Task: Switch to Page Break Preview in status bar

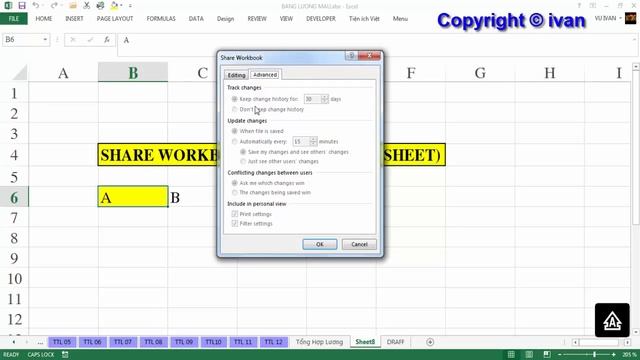Action: point(547,354)
